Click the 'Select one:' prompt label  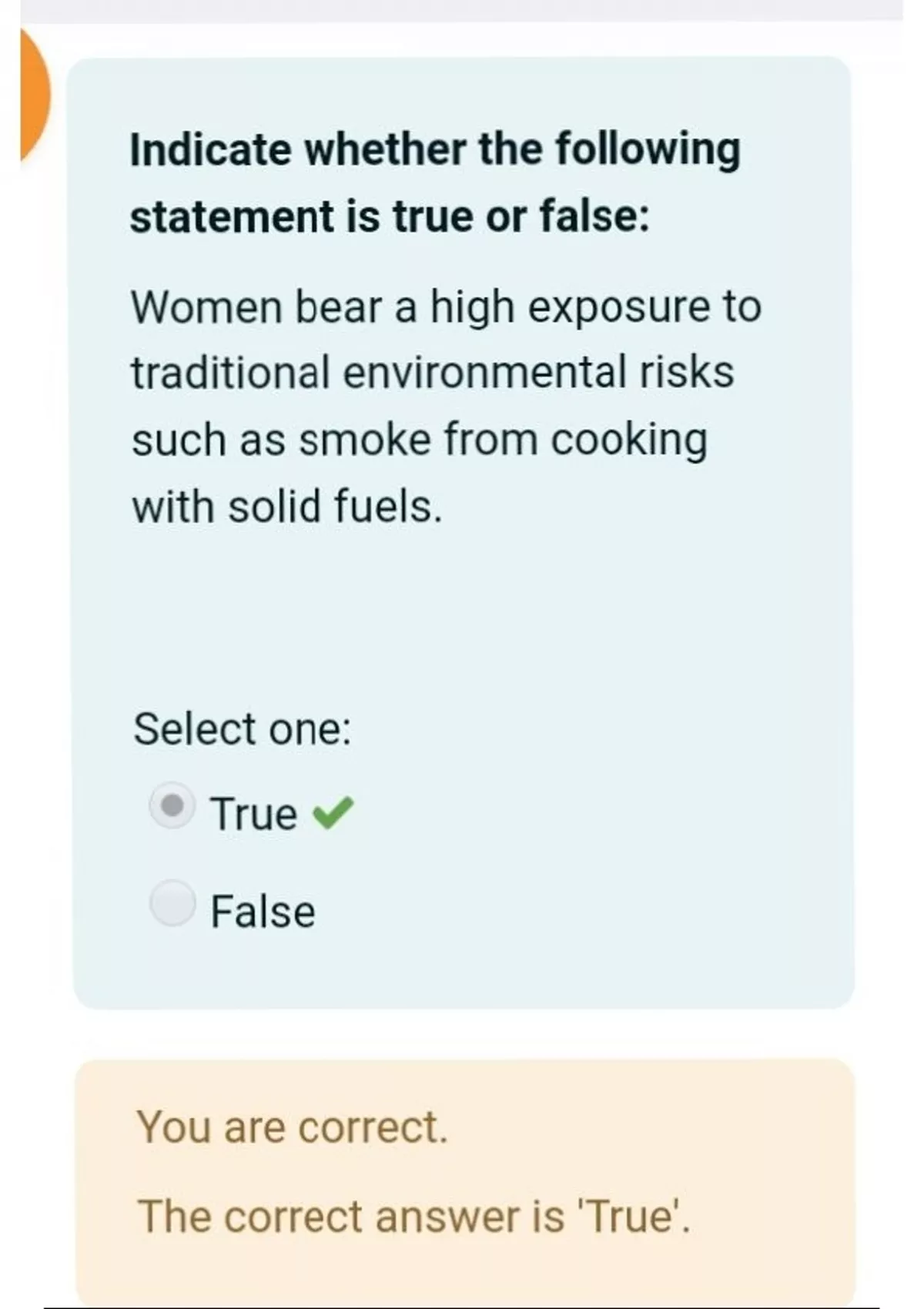(x=242, y=728)
